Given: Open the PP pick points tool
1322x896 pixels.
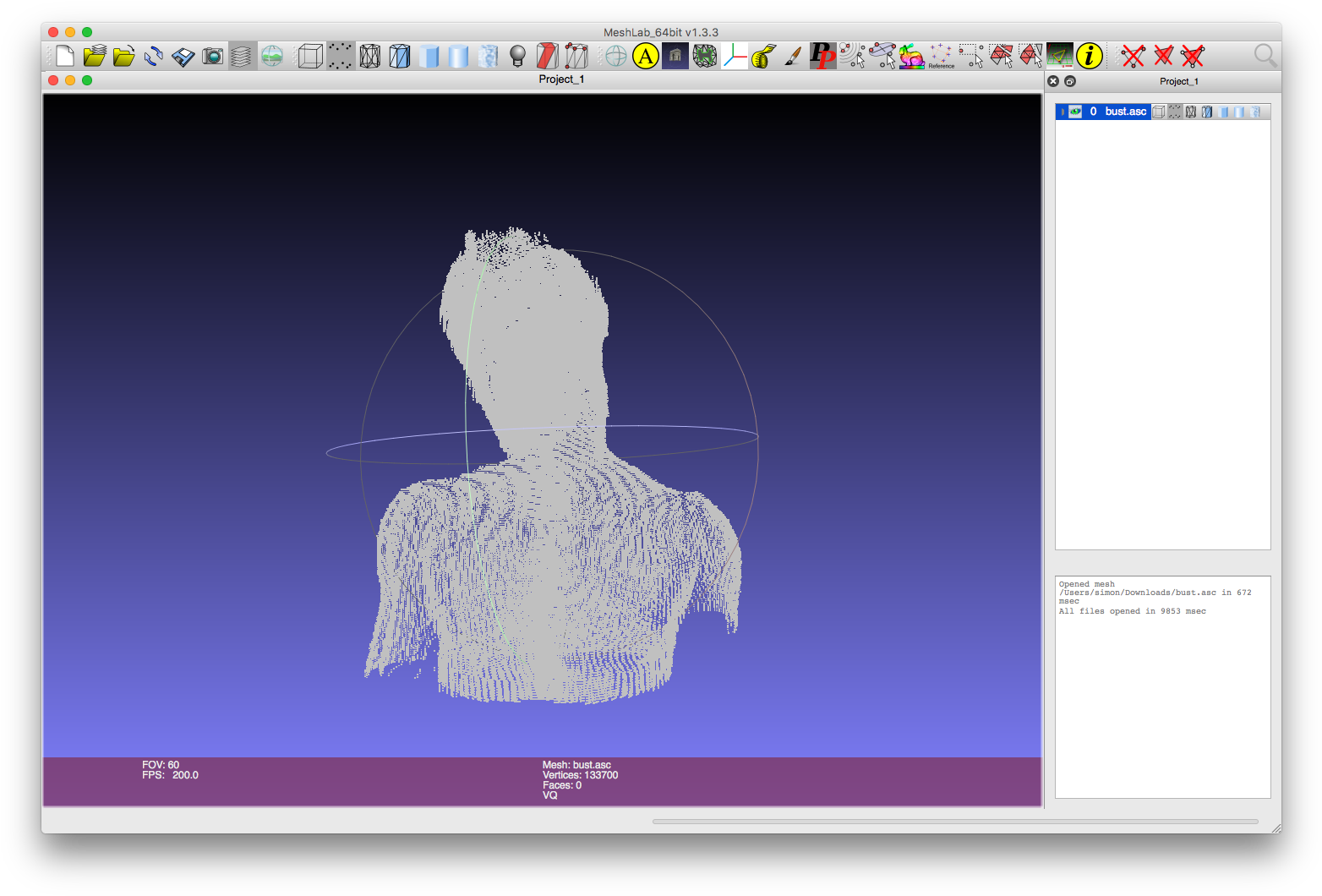Looking at the screenshot, I should pyautogui.click(x=822, y=57).
